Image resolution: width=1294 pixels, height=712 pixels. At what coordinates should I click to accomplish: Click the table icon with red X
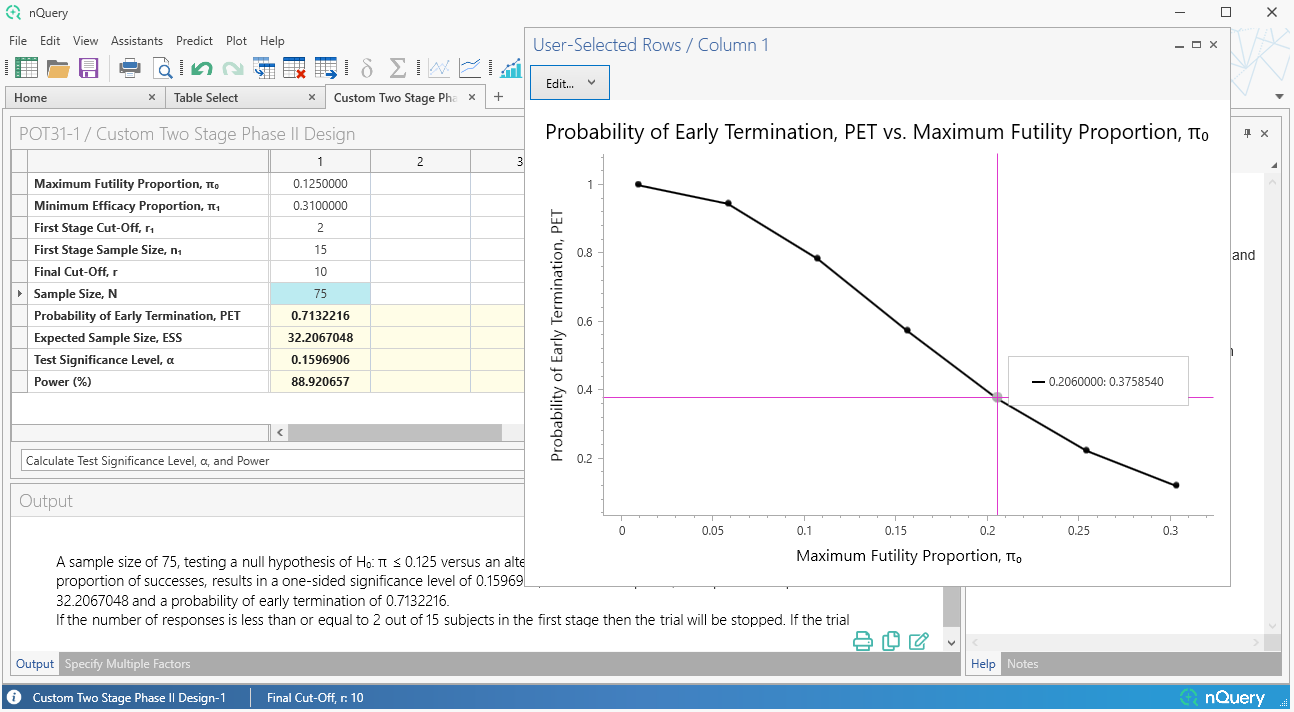point(294,68)
